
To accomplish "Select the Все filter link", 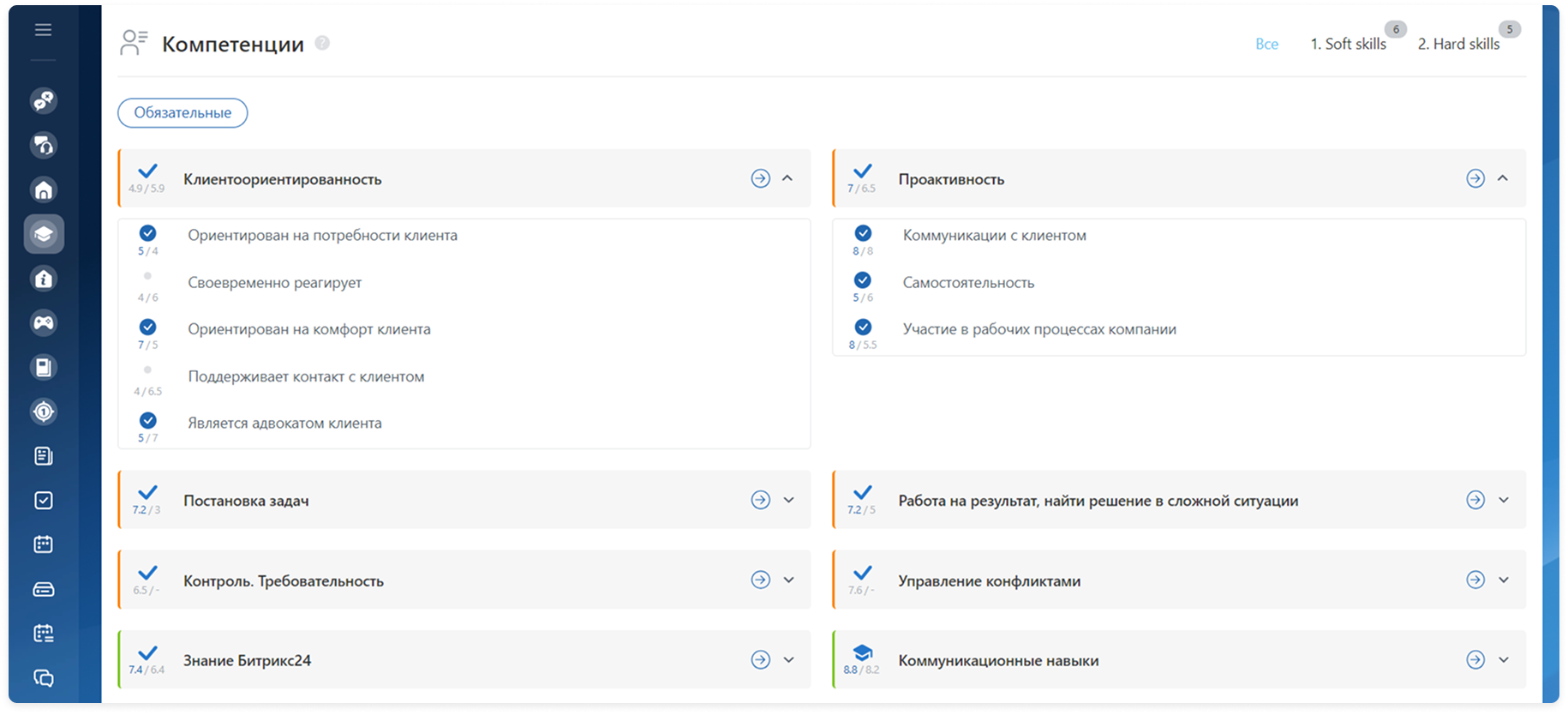I will (1266, 44).
